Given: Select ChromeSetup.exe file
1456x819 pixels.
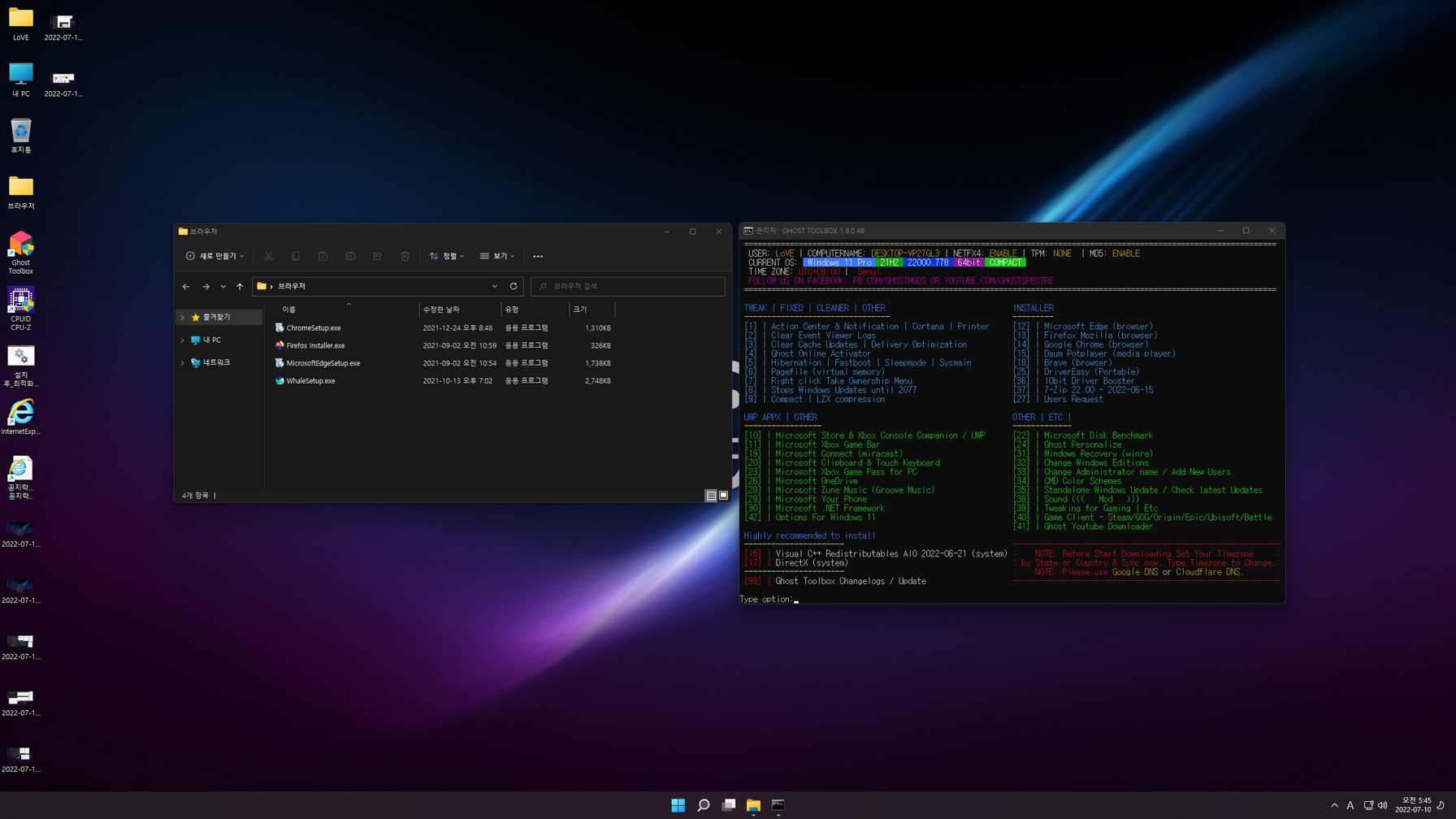Looking at the screenshot, I should click(x=314, y=328).
